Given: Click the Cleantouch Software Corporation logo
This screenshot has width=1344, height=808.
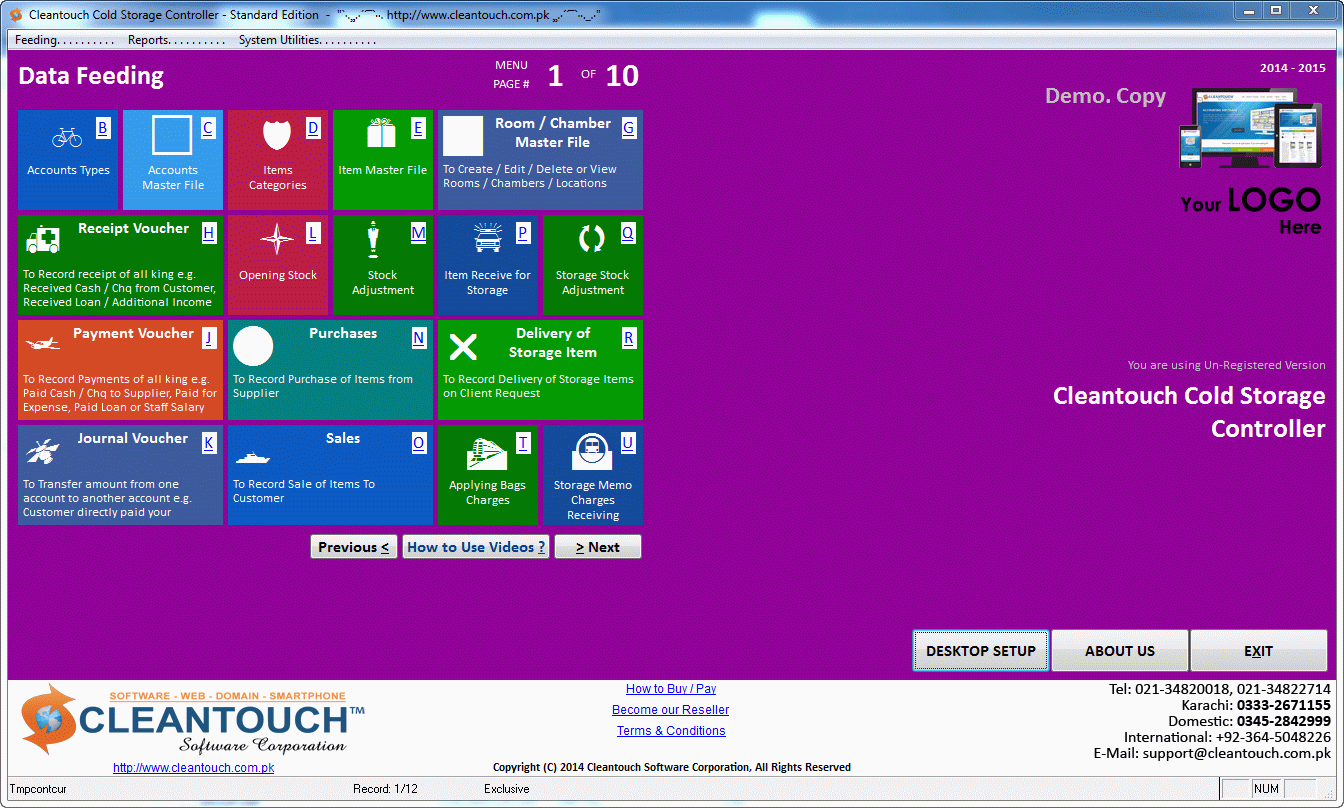Looking at the screenshot, I should [x=193, y=720].
